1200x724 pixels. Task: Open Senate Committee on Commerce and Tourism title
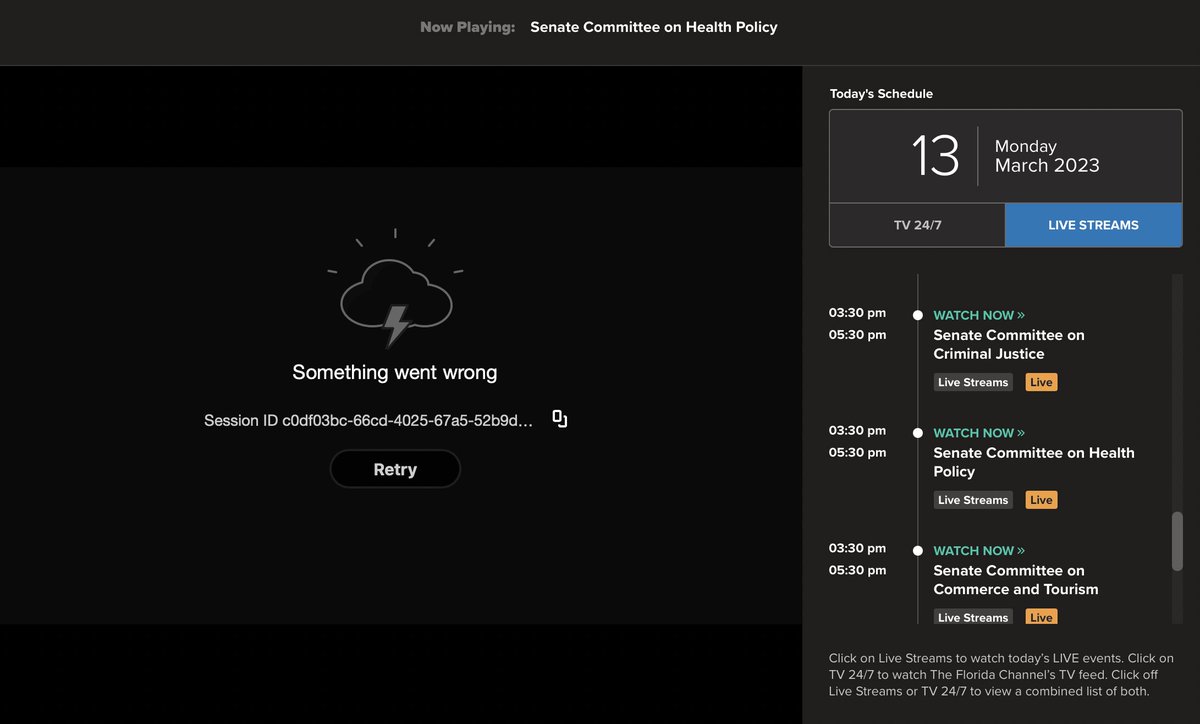[1016, 580]
